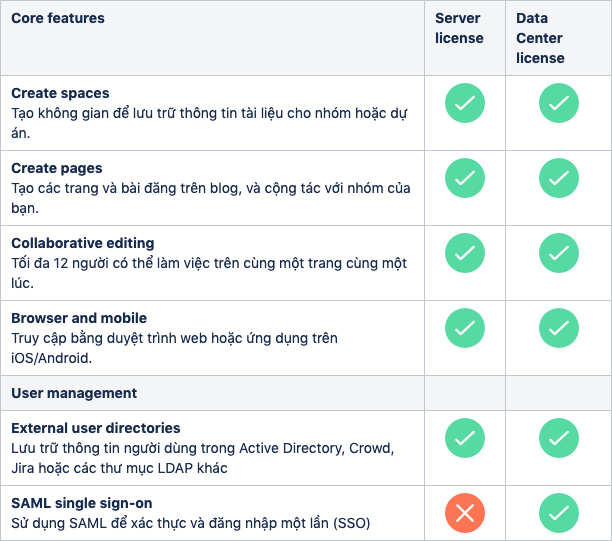
Task: Click Data Center checkmark for Collaborative editing
Action: click(x=559, y=253)
